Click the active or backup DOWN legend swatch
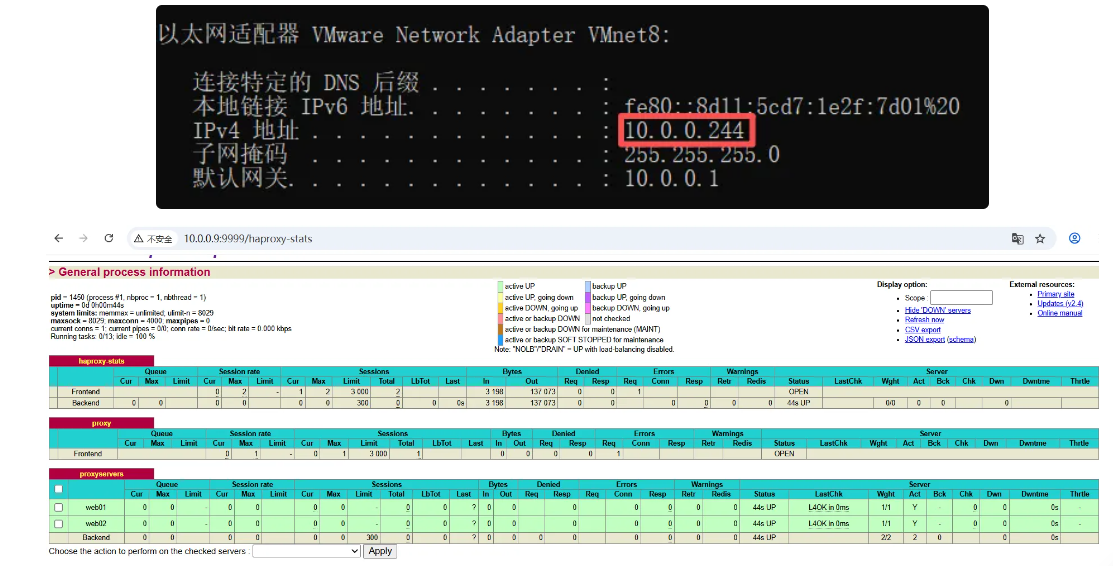This screenshot has width=1113, height=566. point(500,319)
